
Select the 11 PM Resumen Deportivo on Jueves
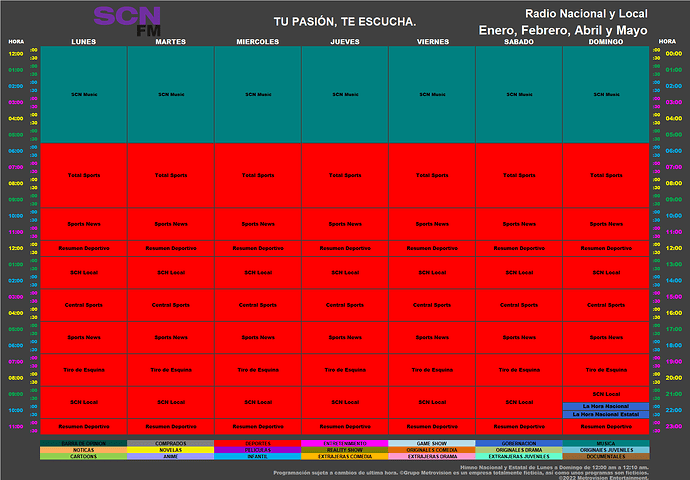point(345,426)
